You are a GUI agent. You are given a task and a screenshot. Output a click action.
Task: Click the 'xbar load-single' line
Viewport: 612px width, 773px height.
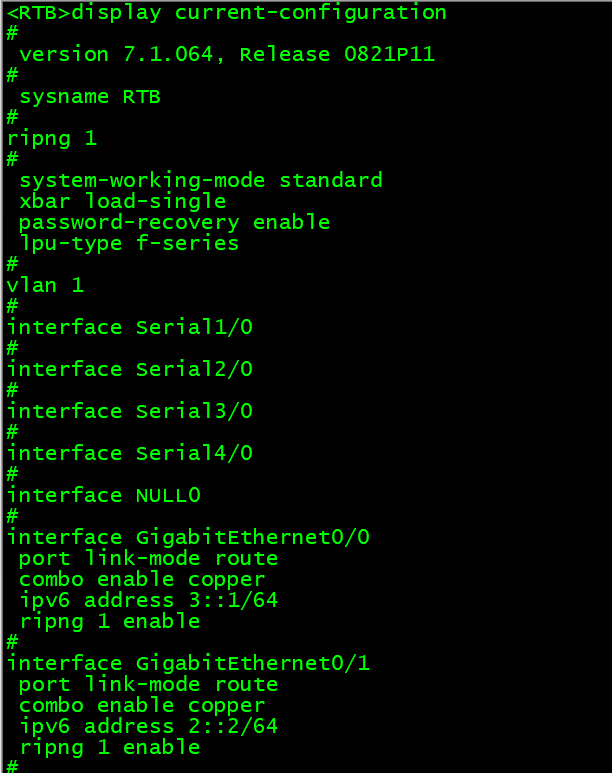pyautogui.click(x=122, y=202)
